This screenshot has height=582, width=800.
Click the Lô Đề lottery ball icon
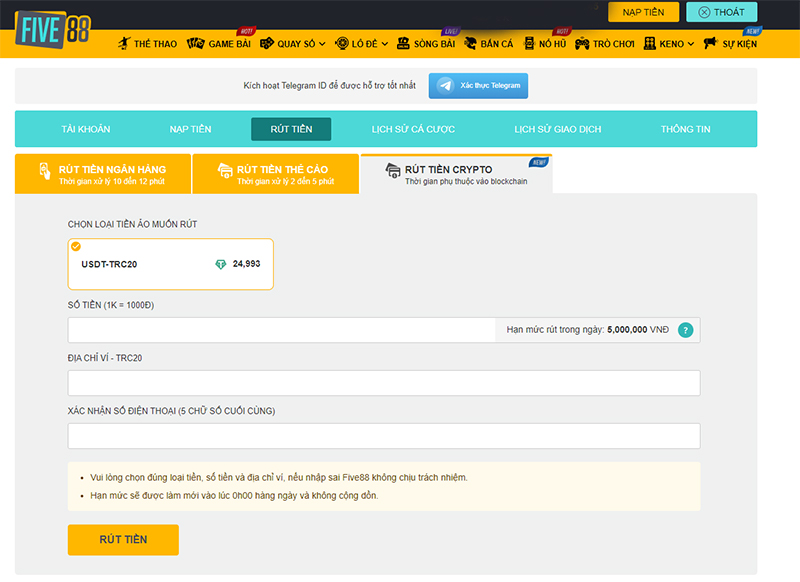[x=342, y=43]
